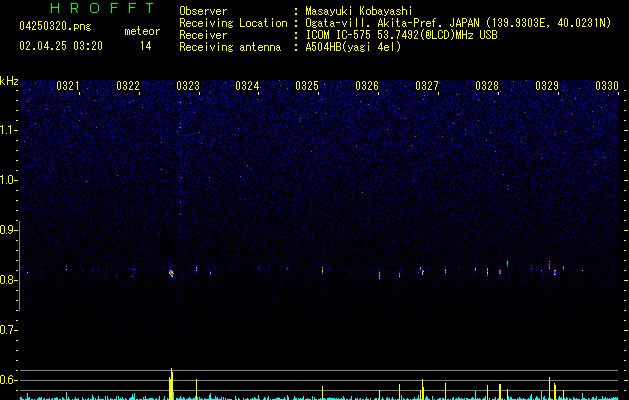Click the meteor label
Viewport: 629px width, 400px height.
[142, 31]
